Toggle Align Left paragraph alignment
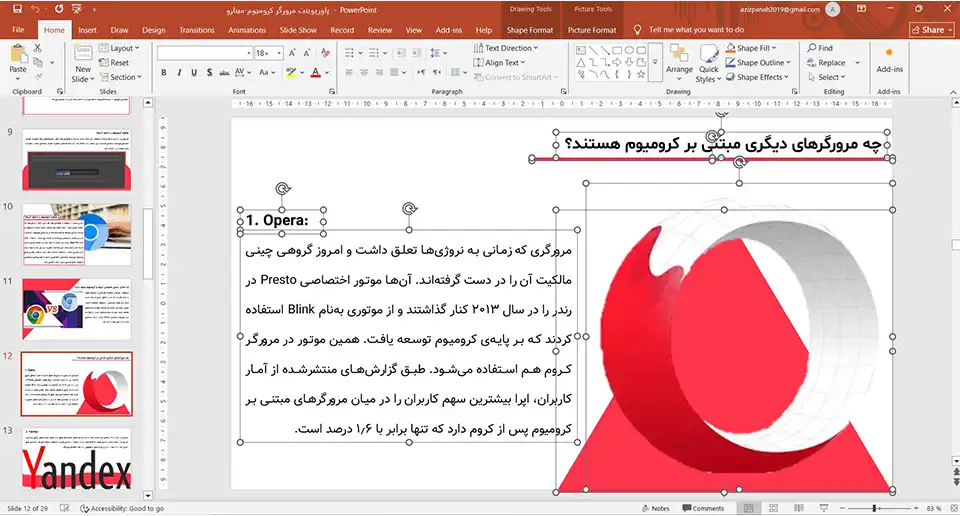 [349, 72]
